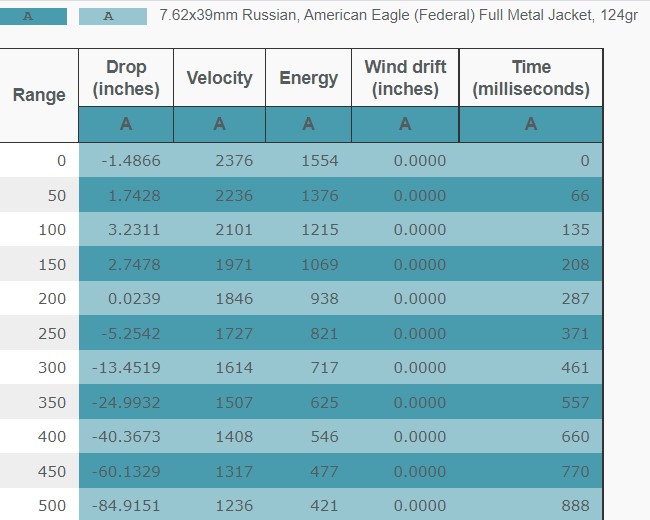Screen dimensions: 650x520
Task: Pick energy value 625
Action: (325, 402)
